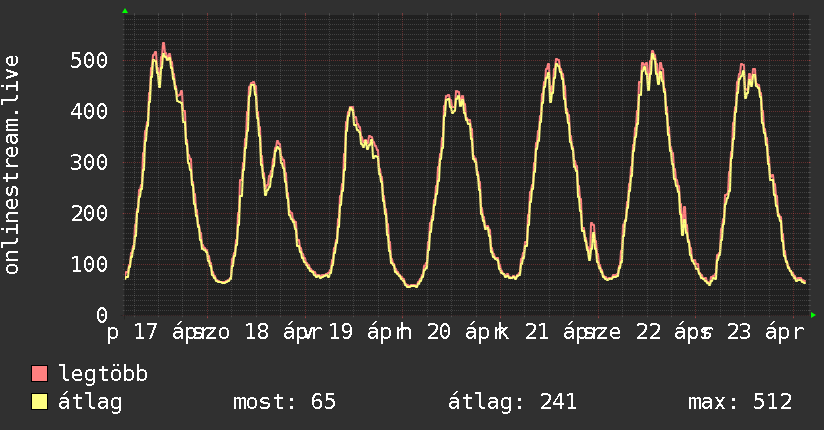Screen dimensions: 824x430
Task: Select the legtöbb legend label
Action: tap(104, 375)
